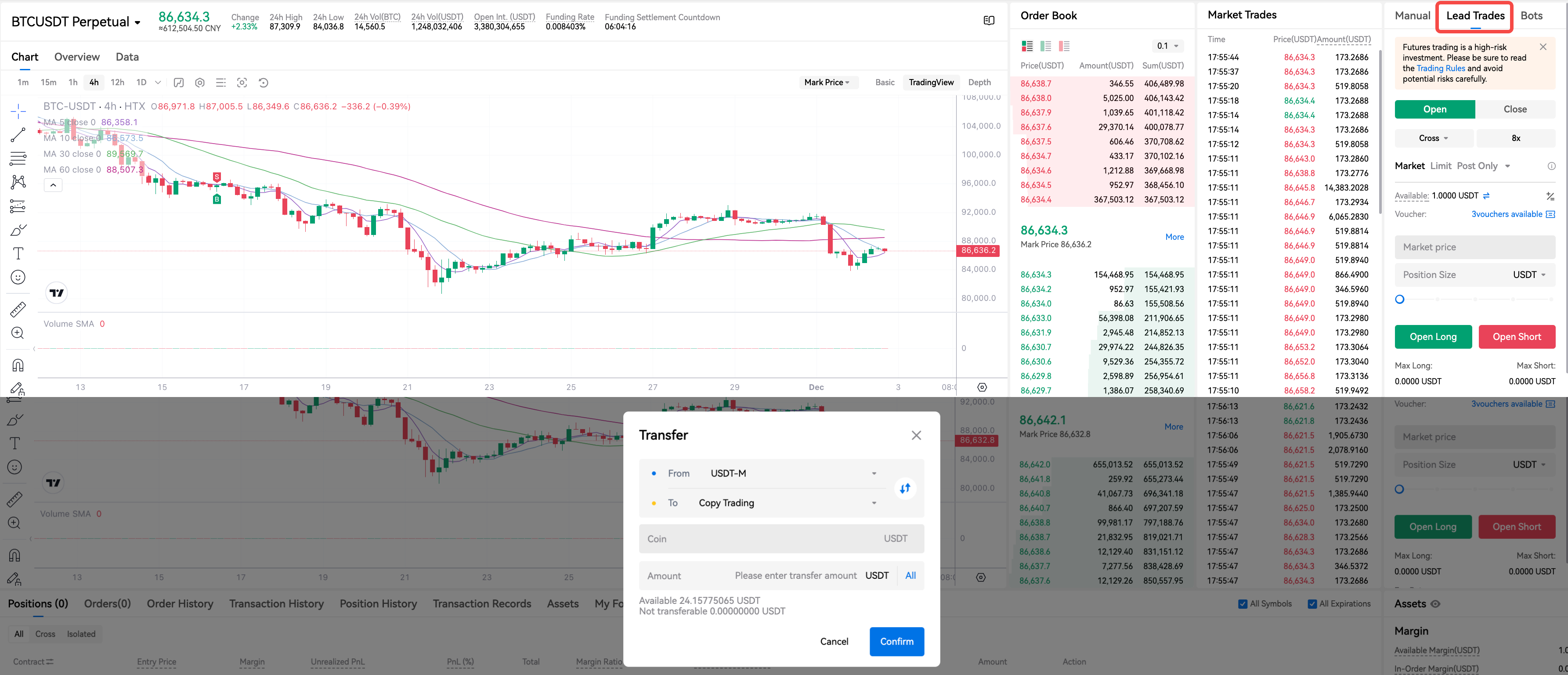Image resolution: width=1568 pixels, height=675 pixels.
Task: Select the text annotation tool
Action: pyautogui.click(x=18, y=253)
